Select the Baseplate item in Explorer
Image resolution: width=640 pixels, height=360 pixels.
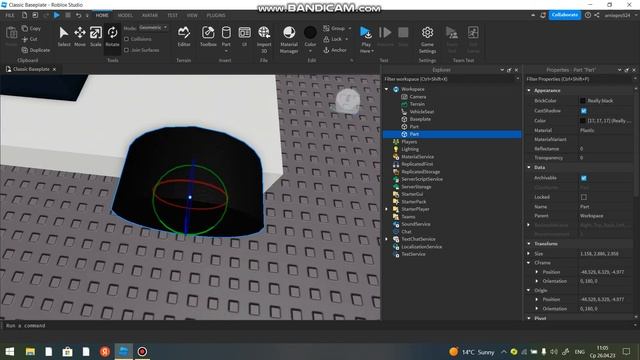tap(420, 119)
